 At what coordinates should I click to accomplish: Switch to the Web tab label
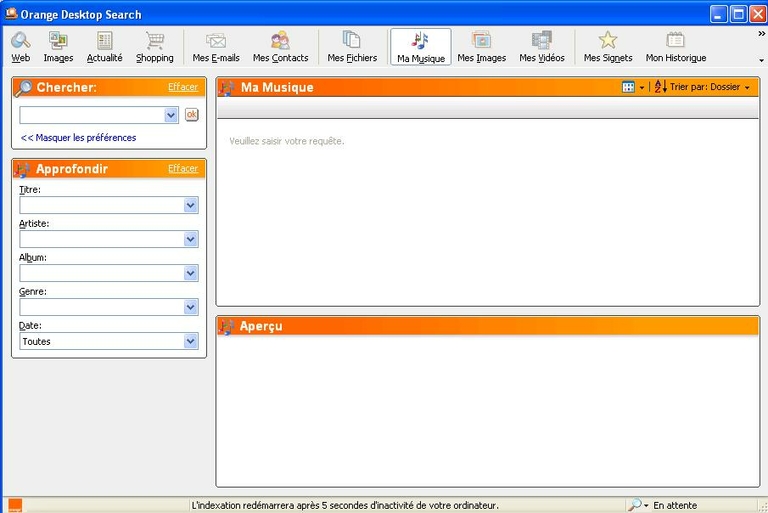21,58
